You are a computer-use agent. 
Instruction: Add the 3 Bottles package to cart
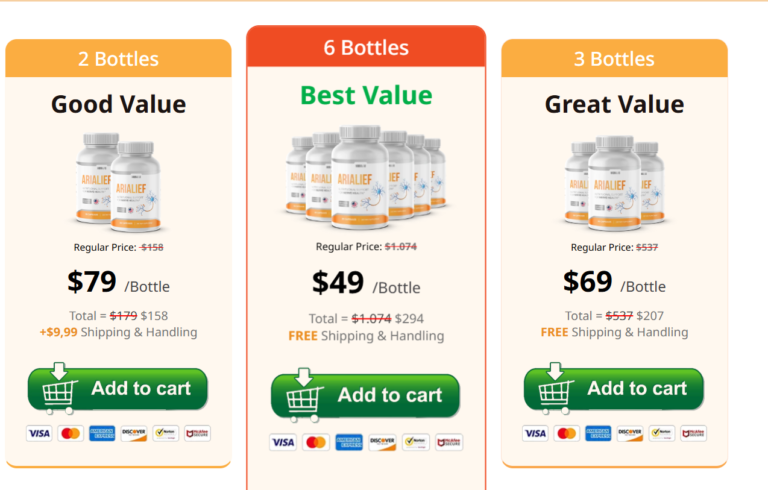614,389
